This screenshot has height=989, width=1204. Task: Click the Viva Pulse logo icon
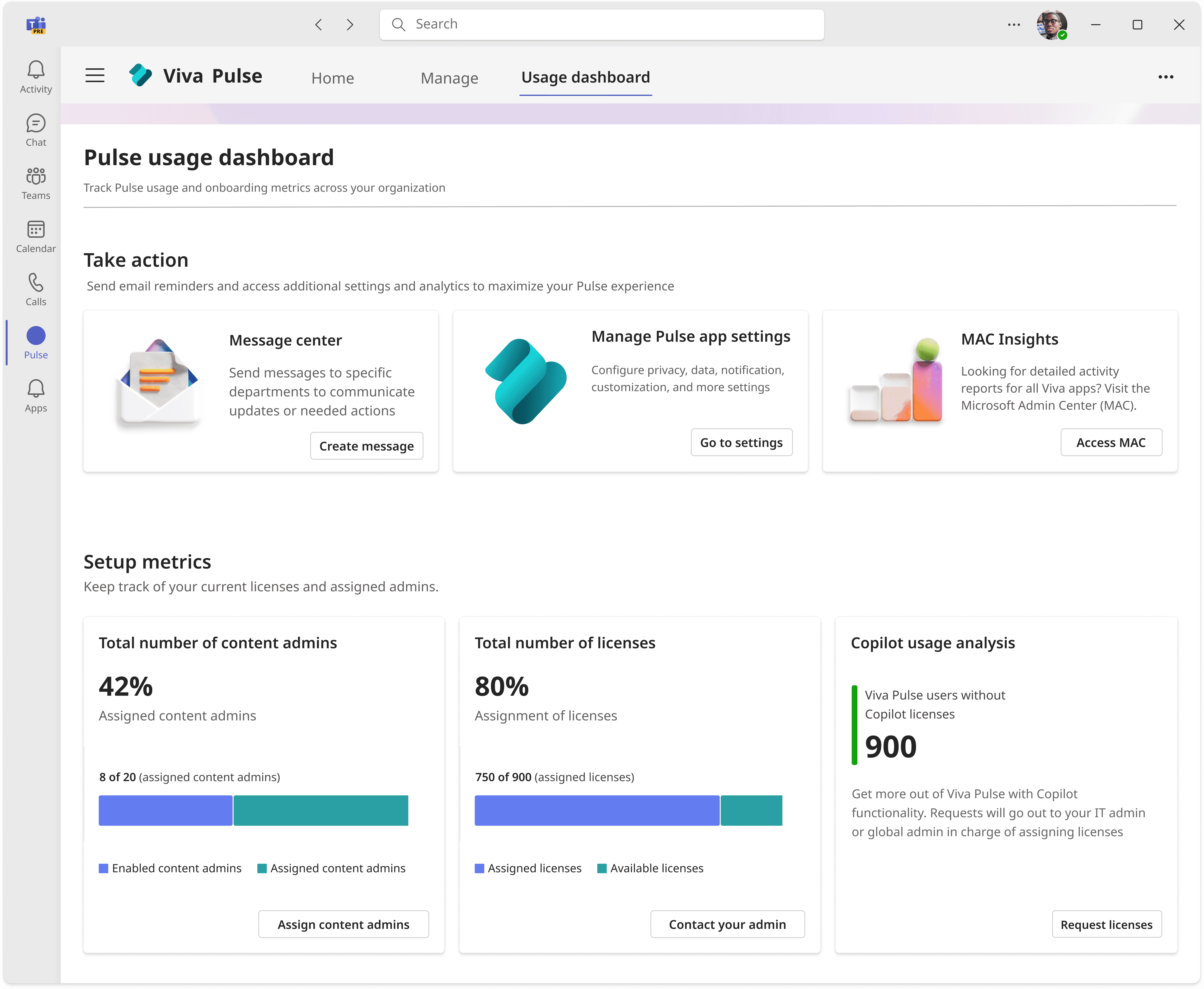click(140, 76)
